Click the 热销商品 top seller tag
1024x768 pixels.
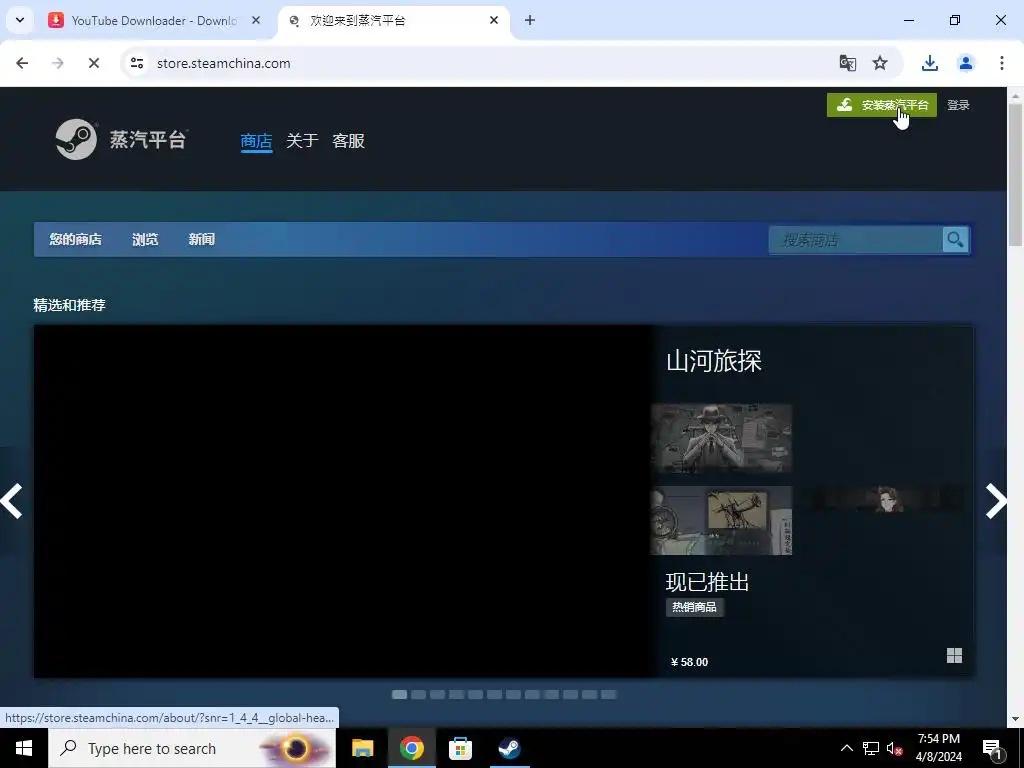point(694,607)
